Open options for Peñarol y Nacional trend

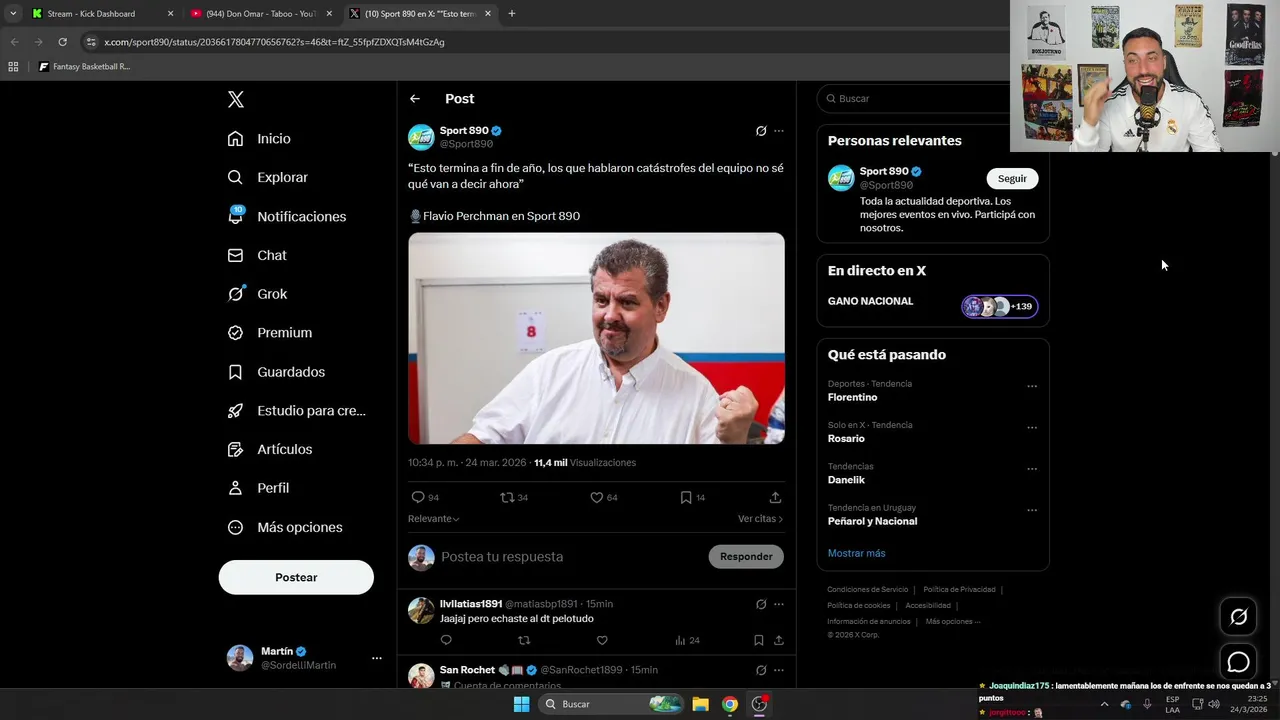pyautogui.click(x=1032, y=510)
